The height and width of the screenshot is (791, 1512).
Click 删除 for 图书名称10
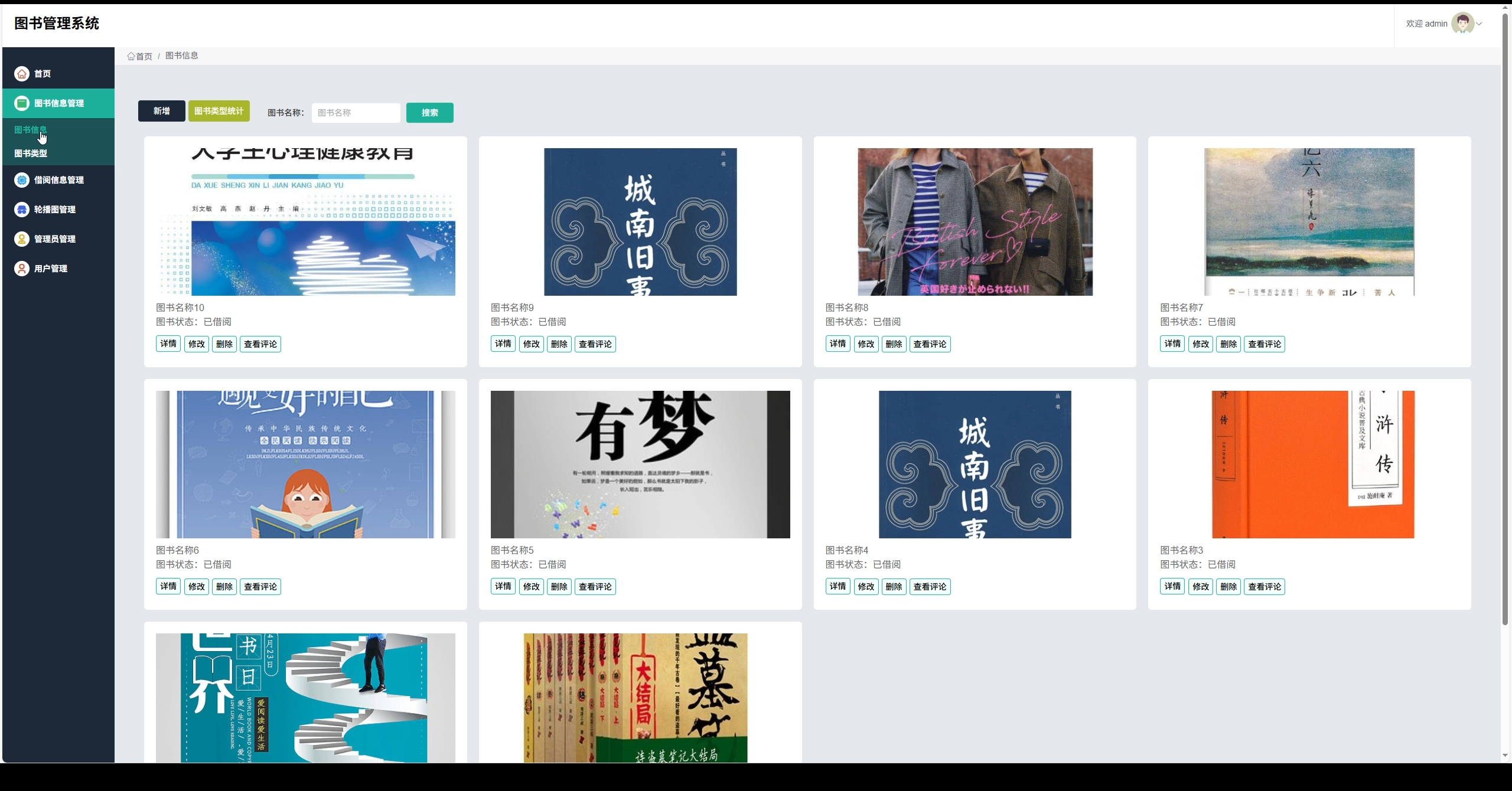click(224, 344)
